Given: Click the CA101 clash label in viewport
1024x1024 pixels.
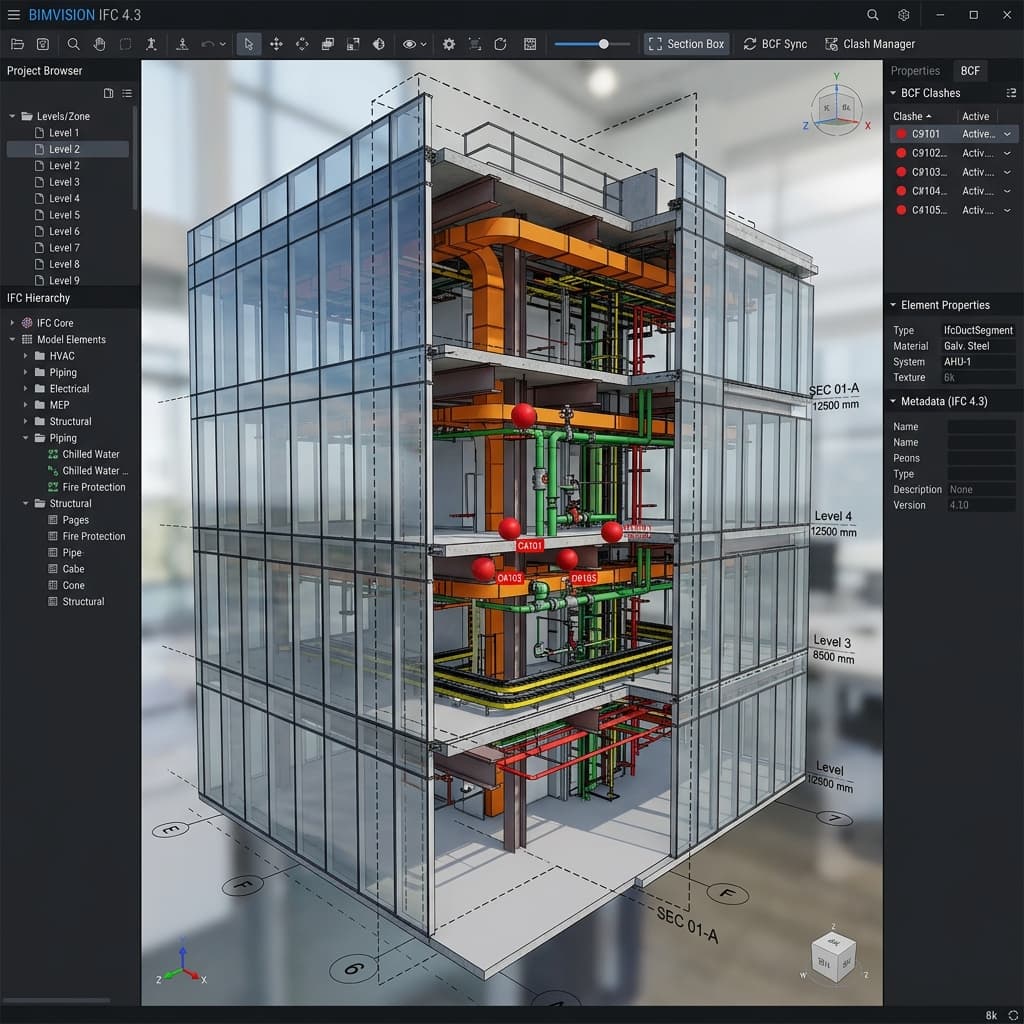Looking at the screenshot, I should (x=530, y=545).
